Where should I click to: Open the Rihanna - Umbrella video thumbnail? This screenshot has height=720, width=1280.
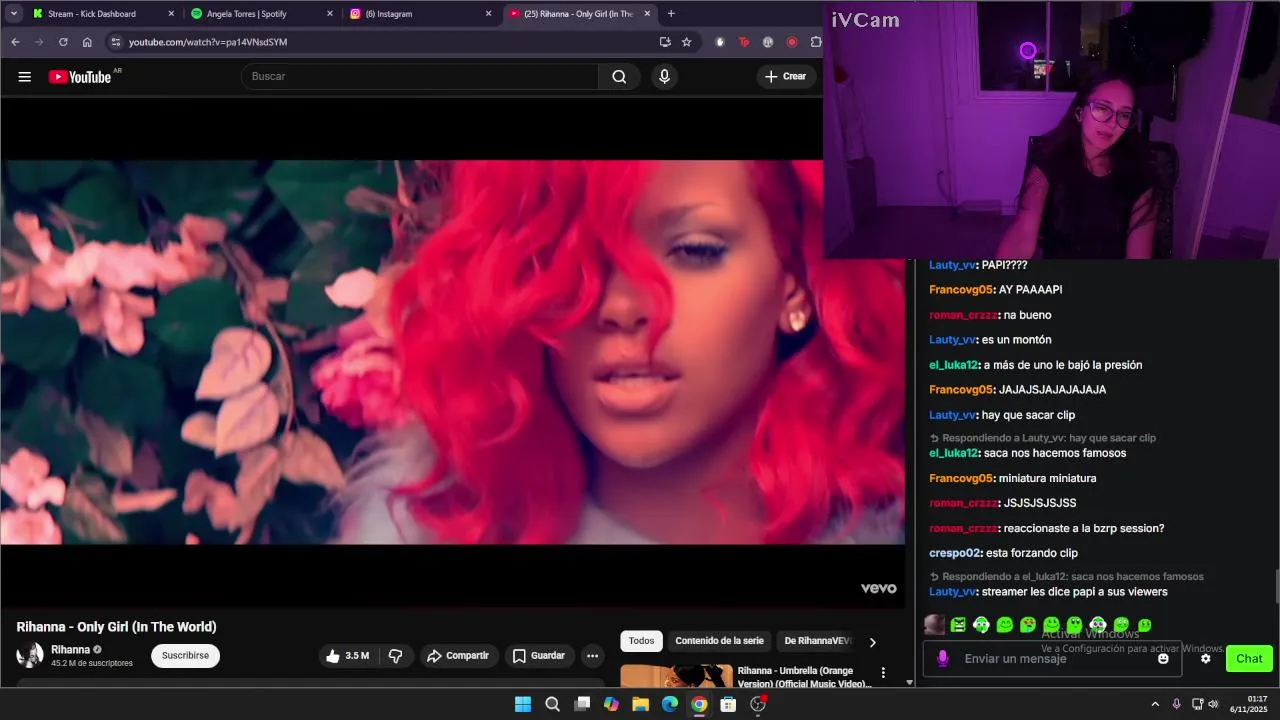pyautogui.click(x=676, y=676)
